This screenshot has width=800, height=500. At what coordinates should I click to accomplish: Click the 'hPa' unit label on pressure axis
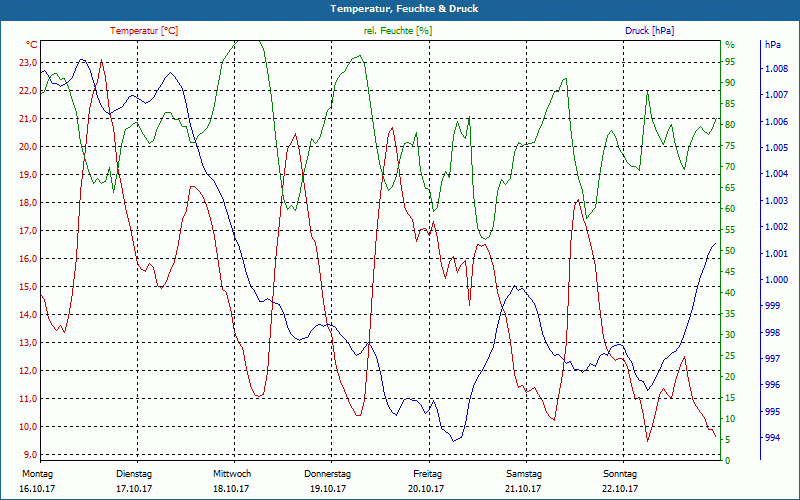click(773, 45)
